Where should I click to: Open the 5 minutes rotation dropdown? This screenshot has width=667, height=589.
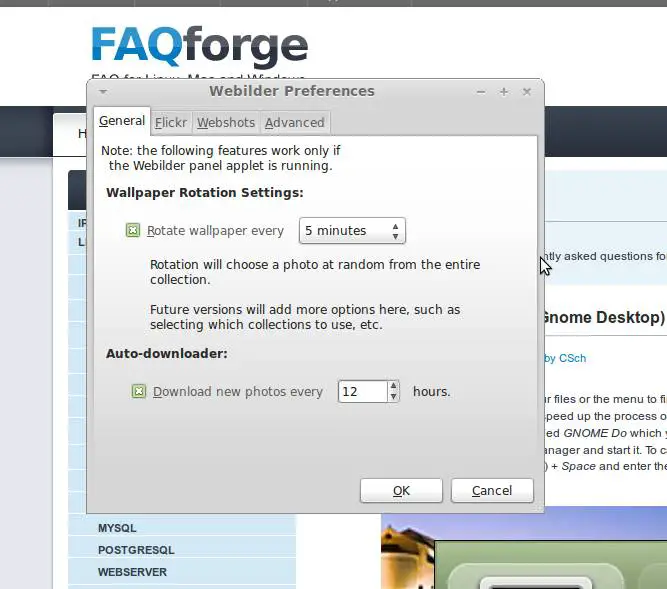pyautogui.click(x=352, y=230)
